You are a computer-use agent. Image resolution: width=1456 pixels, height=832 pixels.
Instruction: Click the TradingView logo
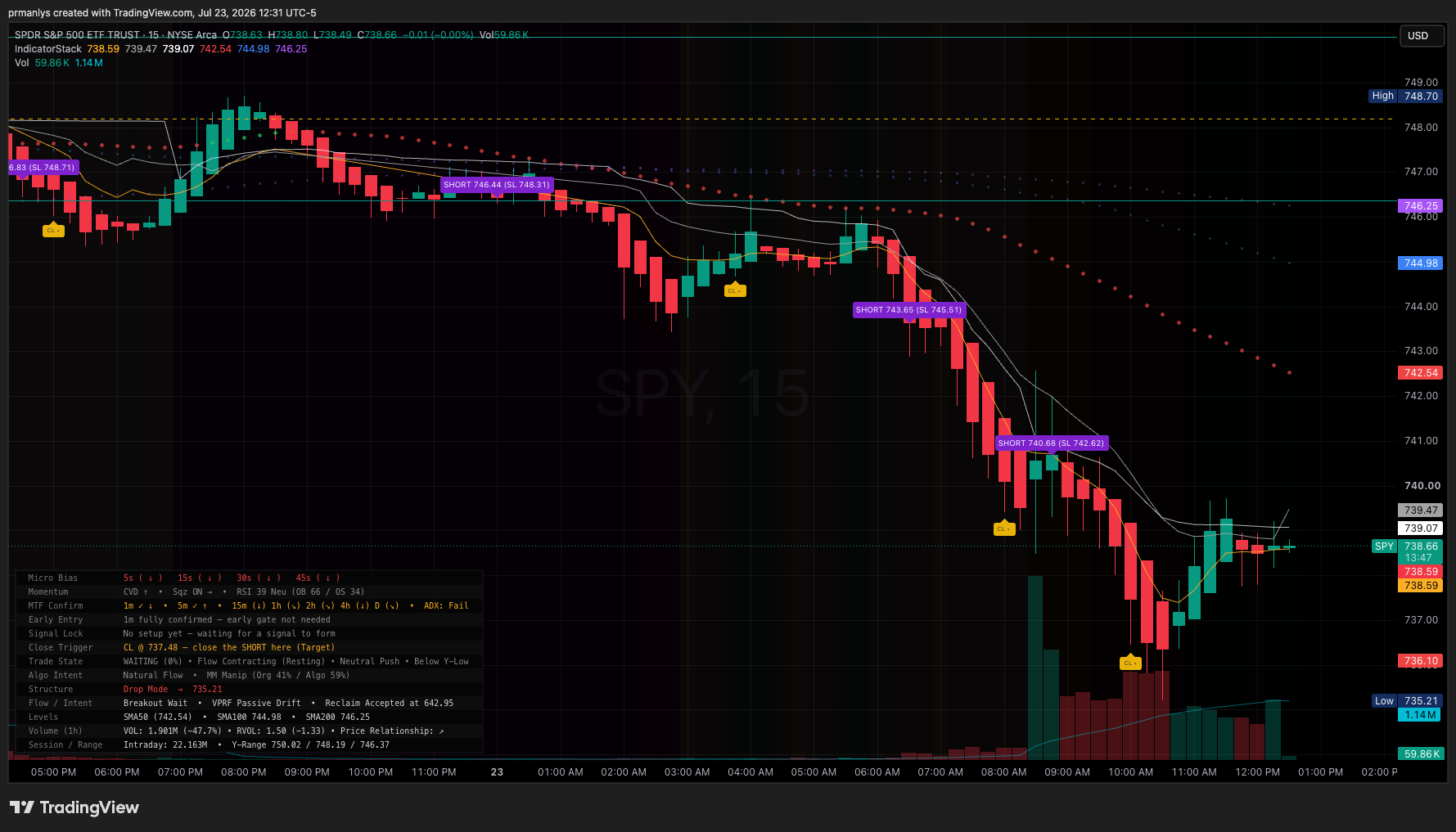pos(74,807)
